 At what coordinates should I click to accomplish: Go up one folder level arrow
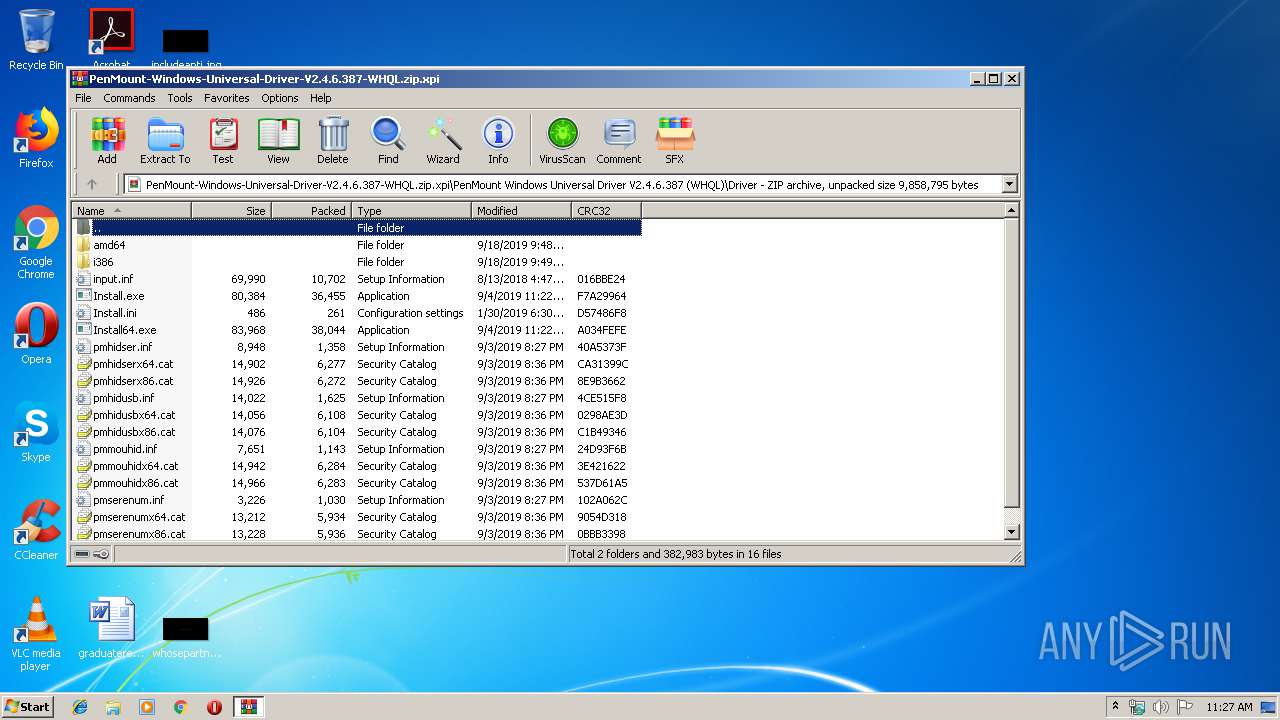92,184
